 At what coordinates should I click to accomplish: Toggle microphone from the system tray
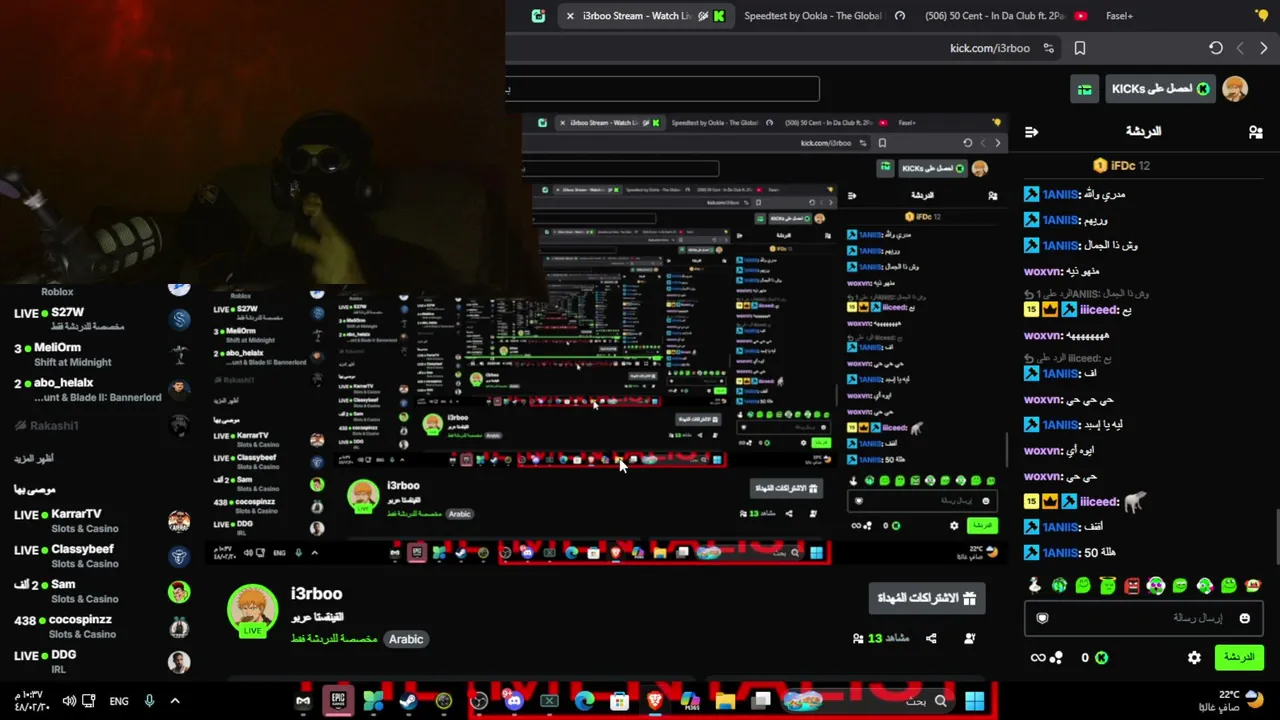tap(149, 701)
